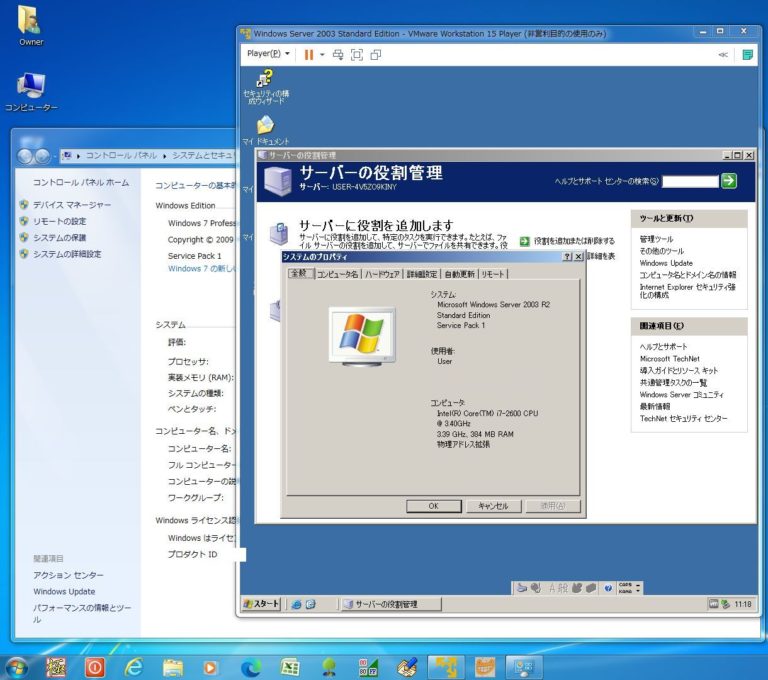Enter VMware full screen mode

357,54
